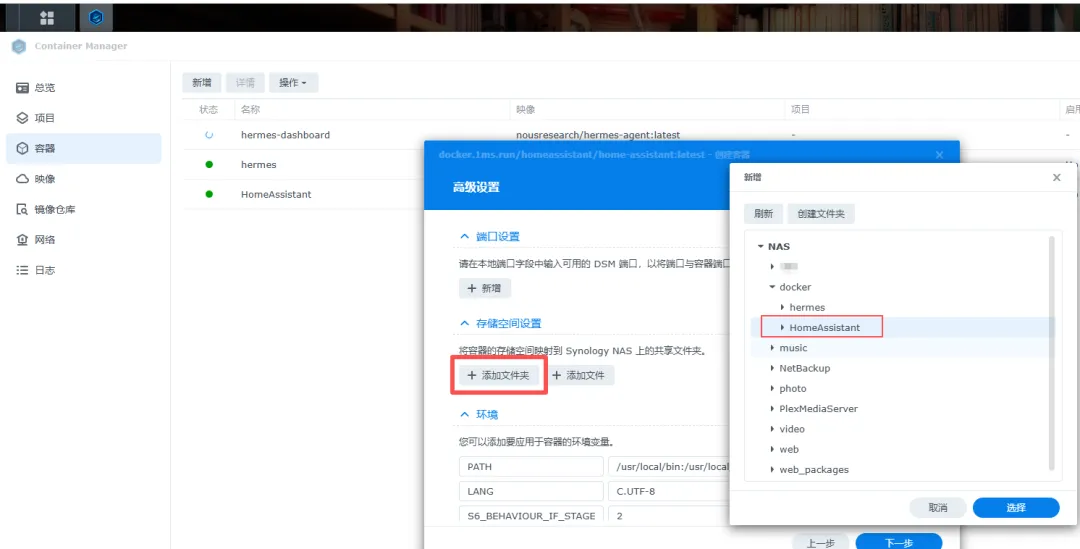This screenshot has height=549, width=1080.
Task: Click the 名称 column header
Action: point(251,110)
